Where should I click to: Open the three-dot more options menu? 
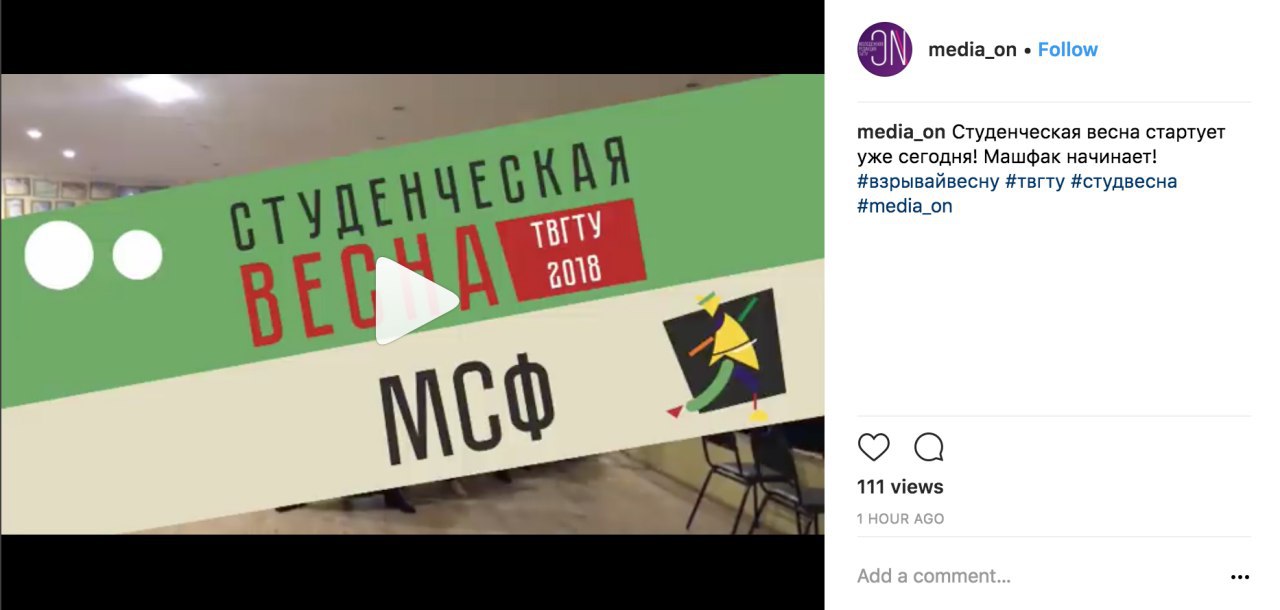(1240, 577)
